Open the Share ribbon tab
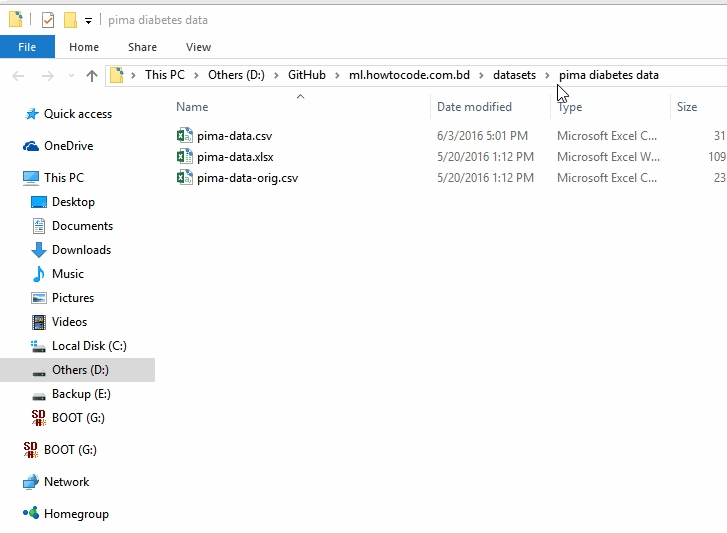Screen dimensions: 727x533 pos(142,47)
